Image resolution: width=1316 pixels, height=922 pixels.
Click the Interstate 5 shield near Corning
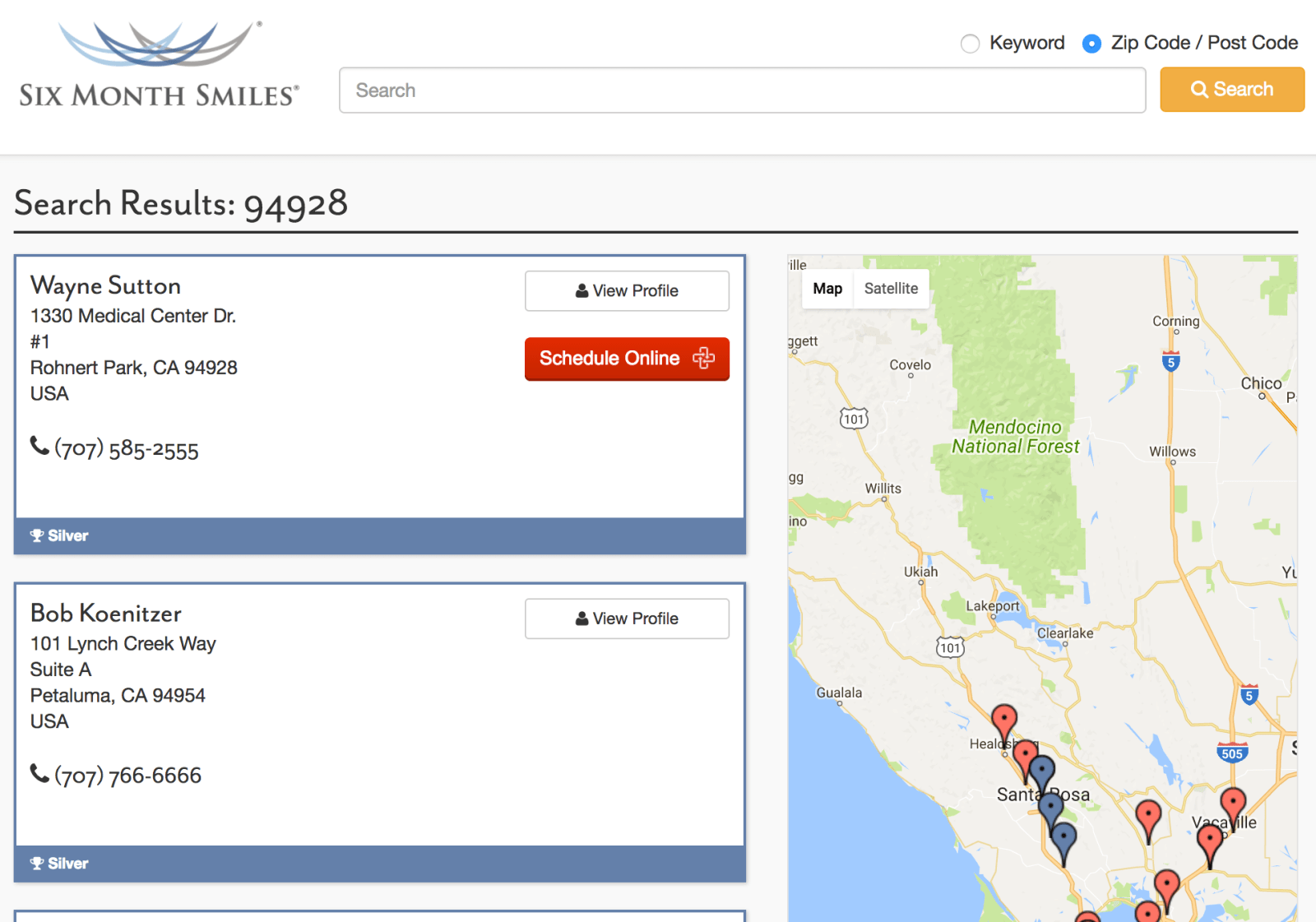click(1171, 361)
